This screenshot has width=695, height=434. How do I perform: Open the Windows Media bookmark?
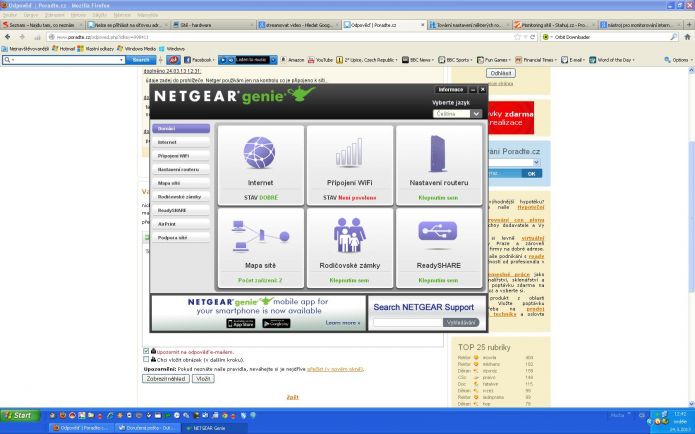[136, 49]
